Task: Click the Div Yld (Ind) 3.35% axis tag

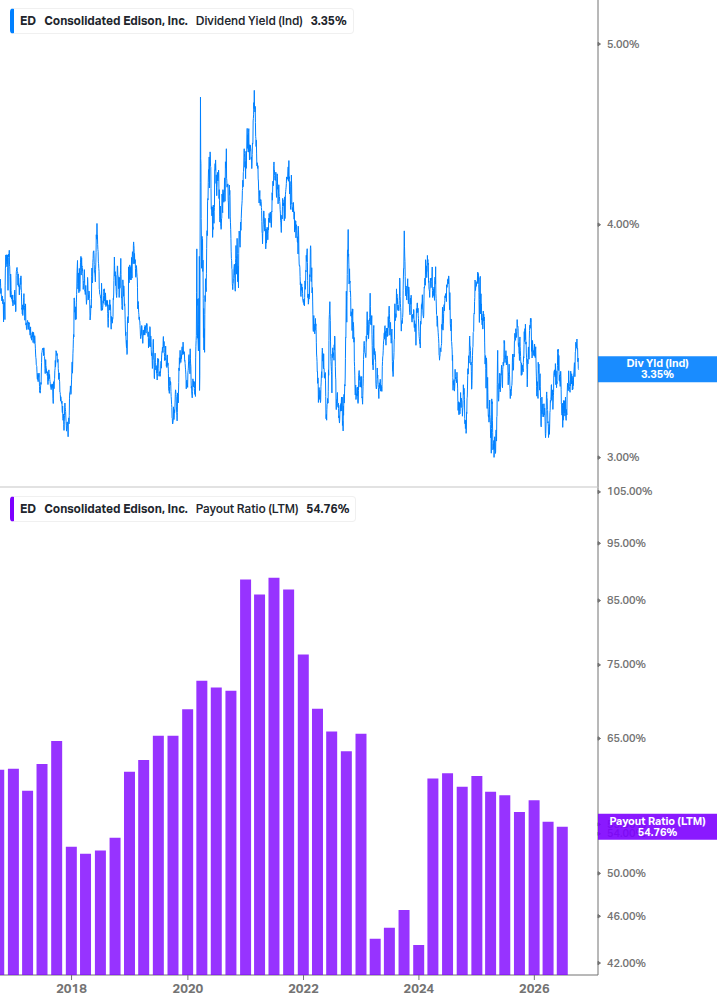Action: click(x=657, y=369)
